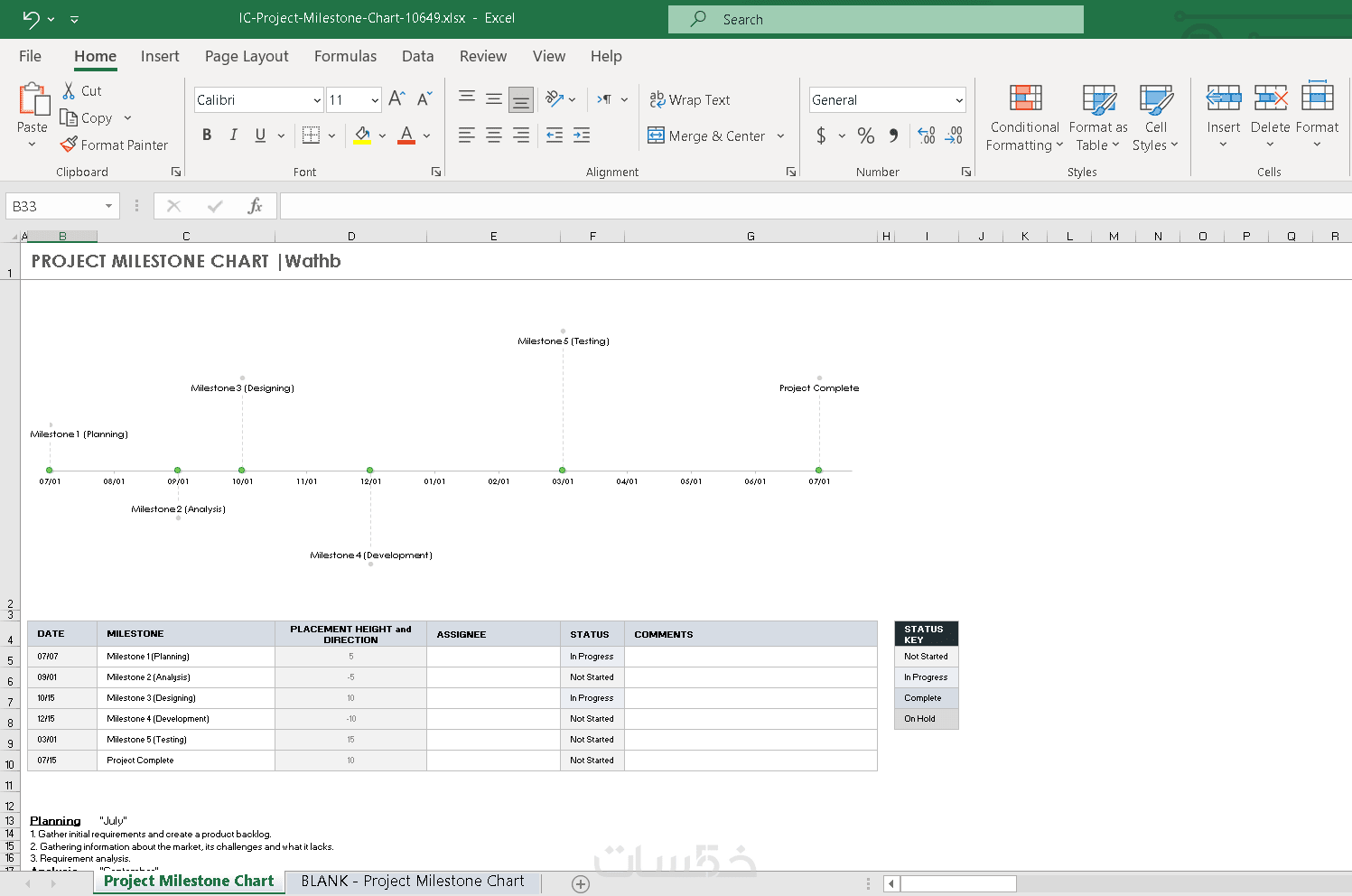1352x896 pixels.
Task: Click the Delete cells icon
Action: pos(1271,98)
